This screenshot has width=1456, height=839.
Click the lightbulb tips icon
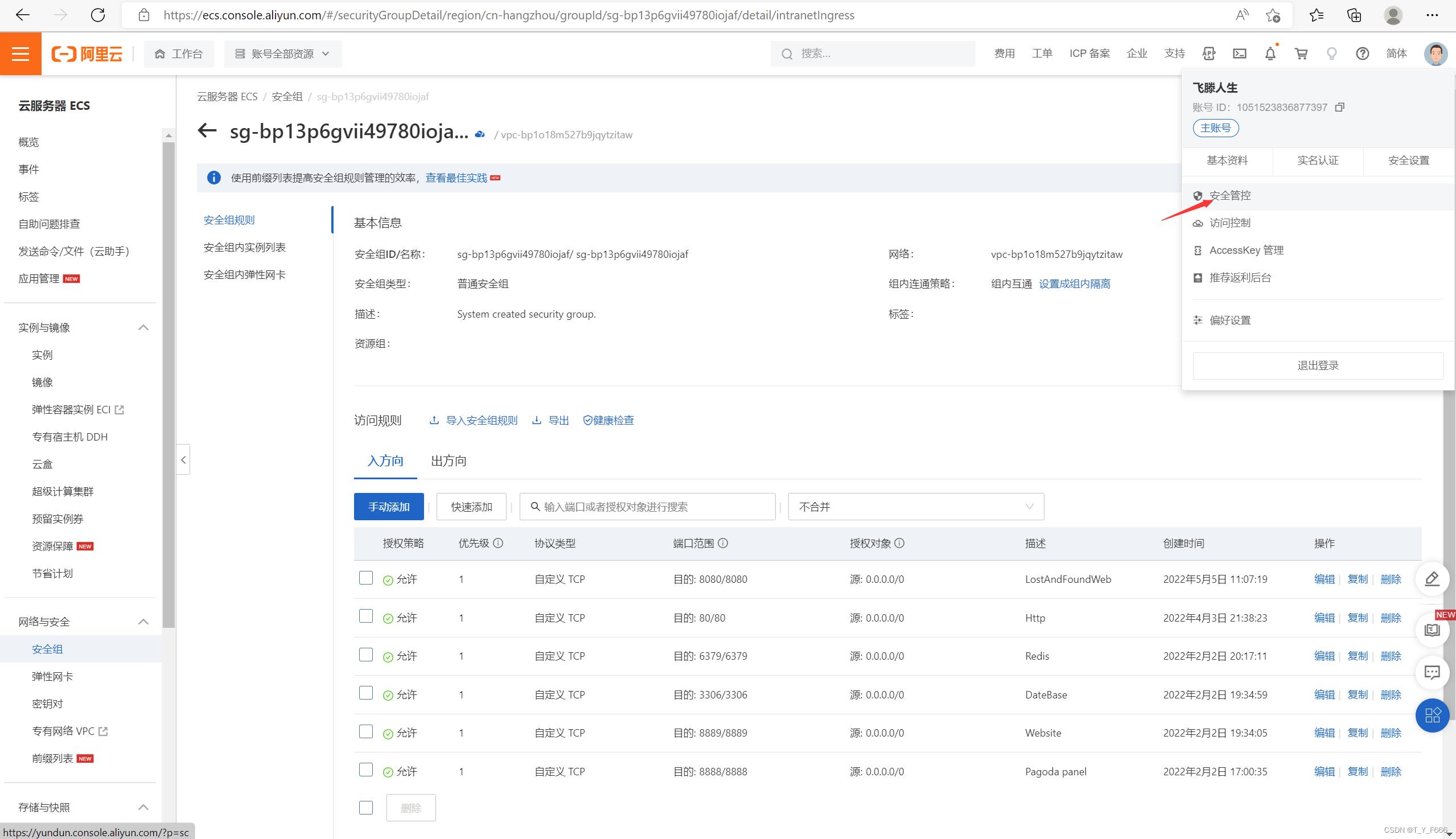click(x=1331, y=54)
